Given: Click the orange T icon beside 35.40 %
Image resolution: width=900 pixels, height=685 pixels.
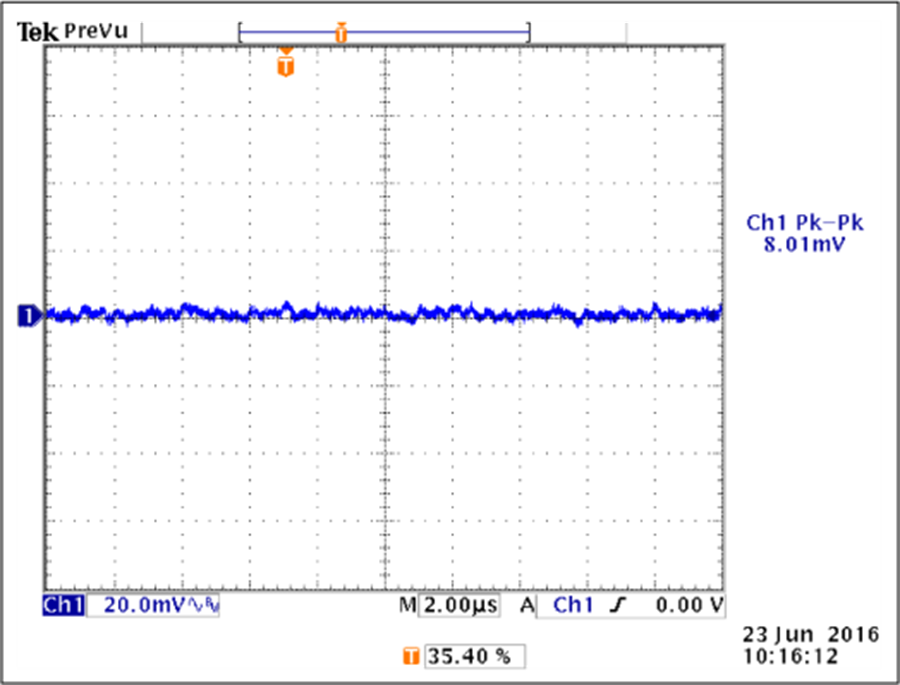Looking at the screenshot, I should [410, 657].
